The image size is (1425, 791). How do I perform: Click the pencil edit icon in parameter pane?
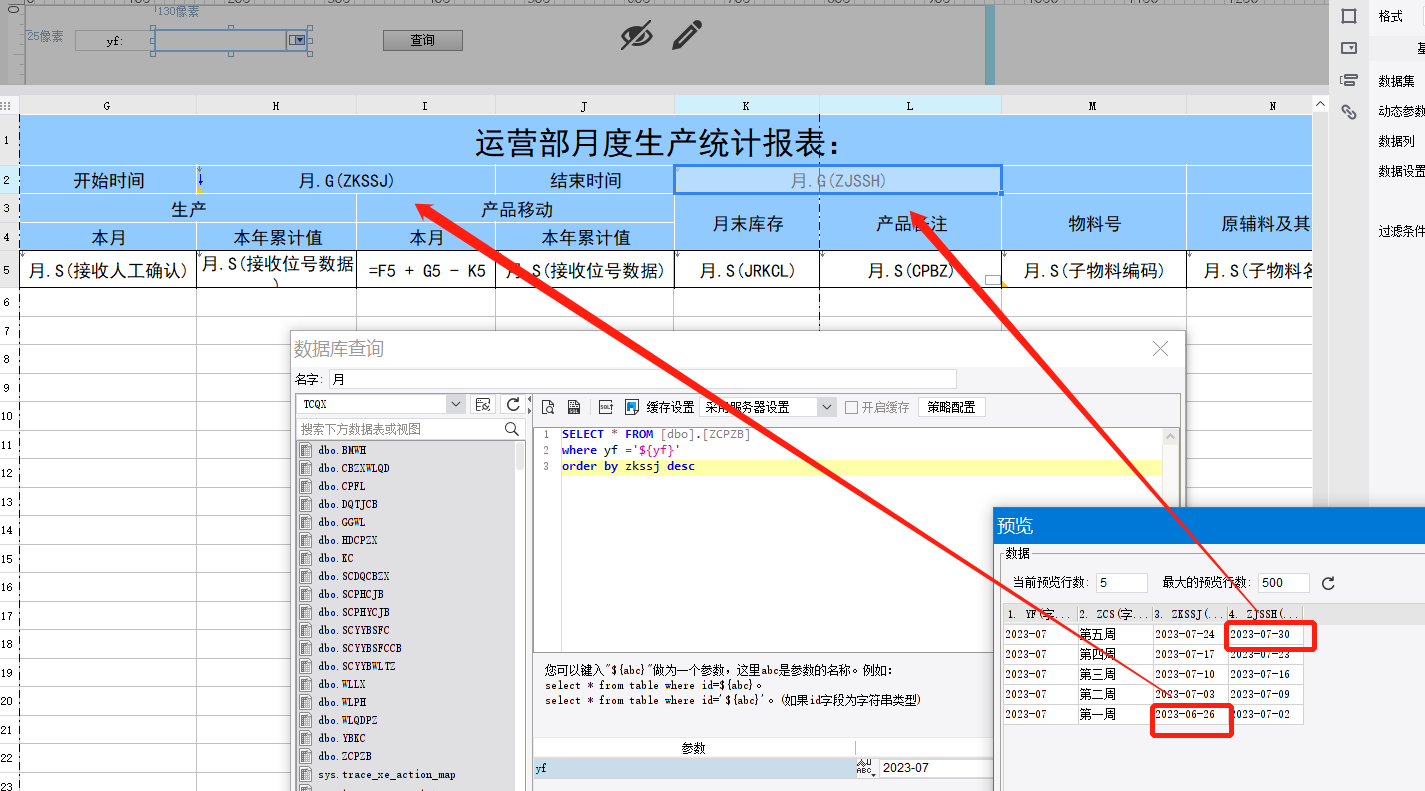pyautogui.click(x=687, y=35)
